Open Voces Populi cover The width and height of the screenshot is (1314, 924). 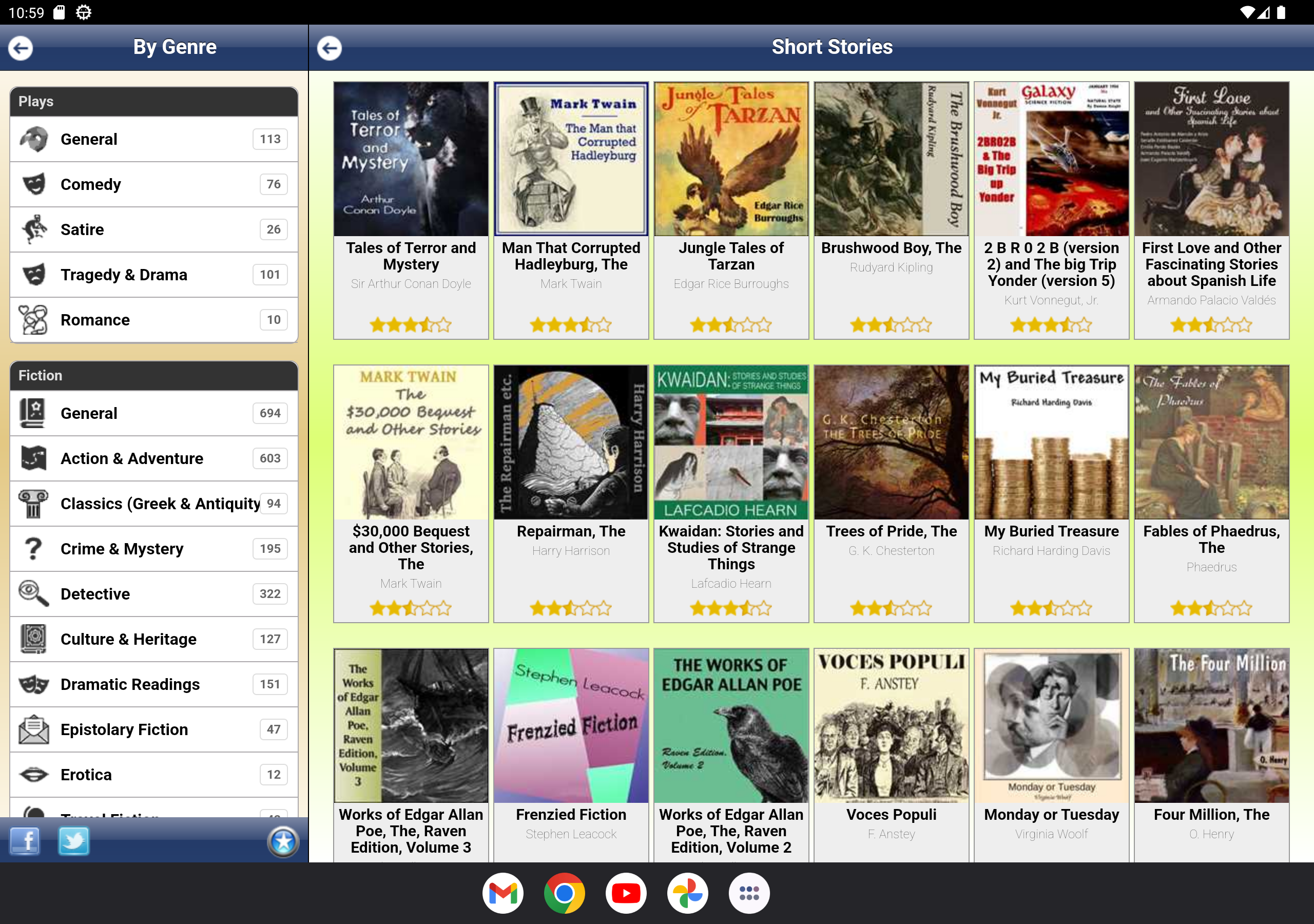point(892,725)
